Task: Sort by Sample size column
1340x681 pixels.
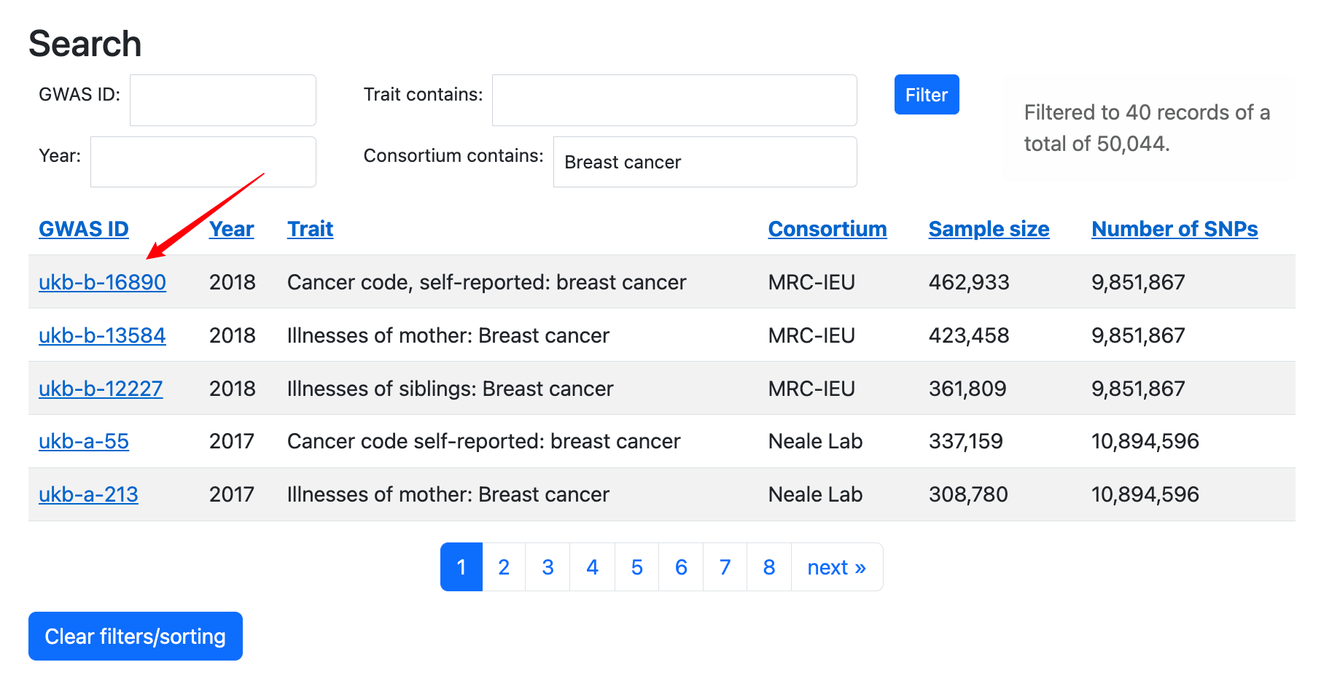Action: click(988, 229)
